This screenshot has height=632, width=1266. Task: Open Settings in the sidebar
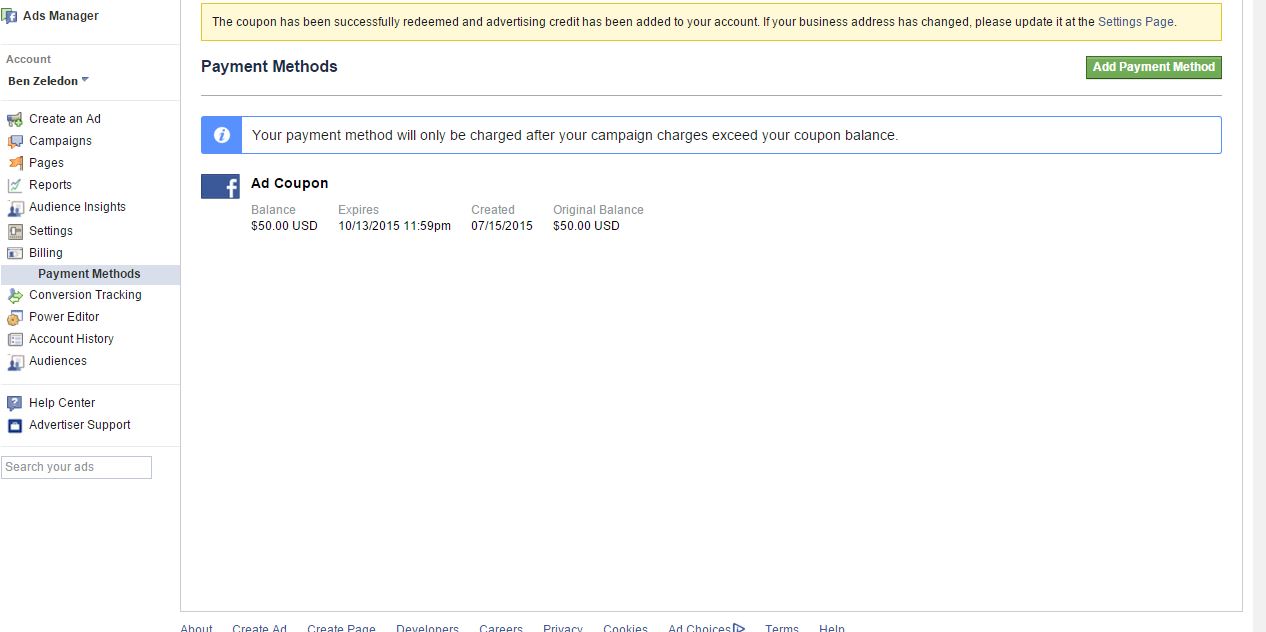tap(51, 231)
